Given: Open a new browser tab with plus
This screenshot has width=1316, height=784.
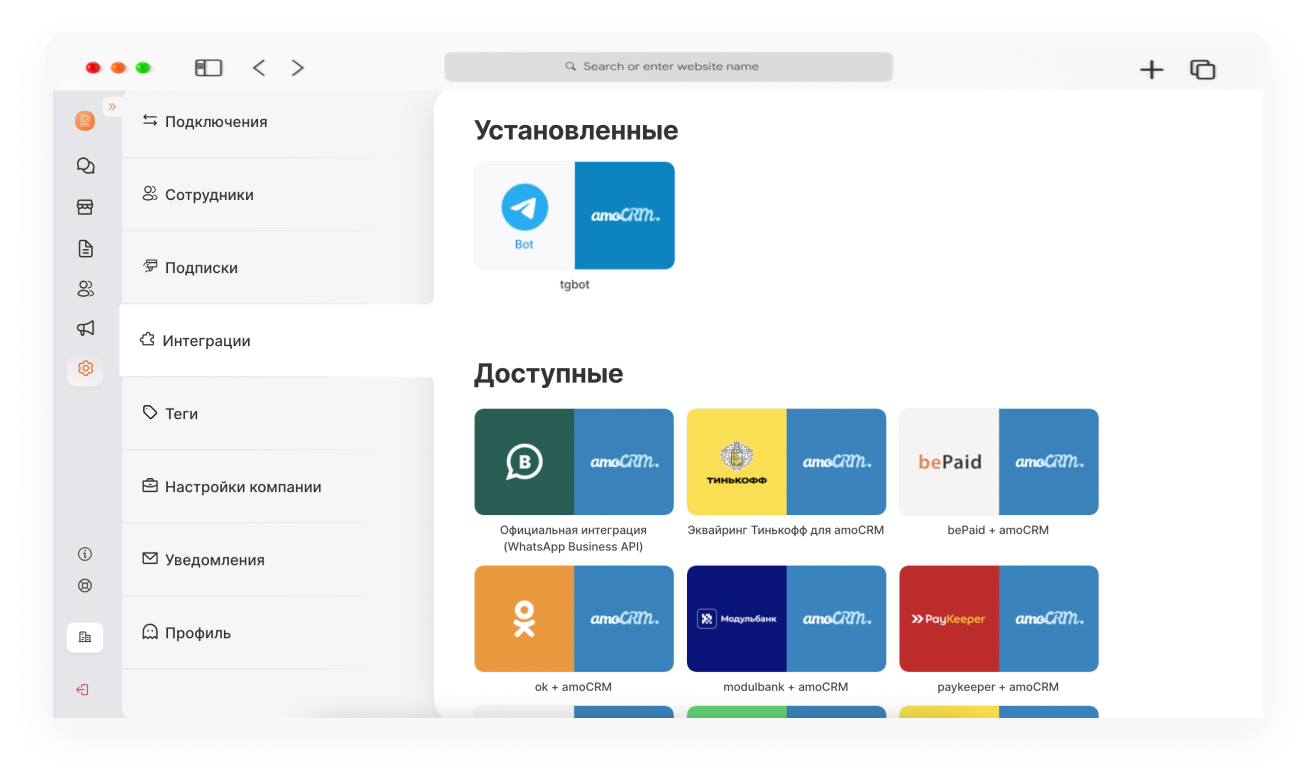Looking at the screenshot, I should [1152, 69].
